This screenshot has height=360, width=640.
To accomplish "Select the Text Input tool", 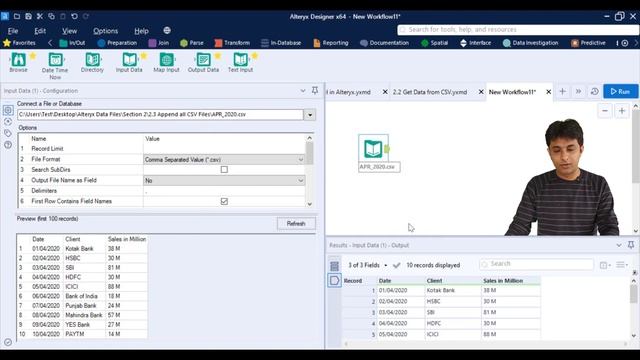I will [x=240, y=62].
